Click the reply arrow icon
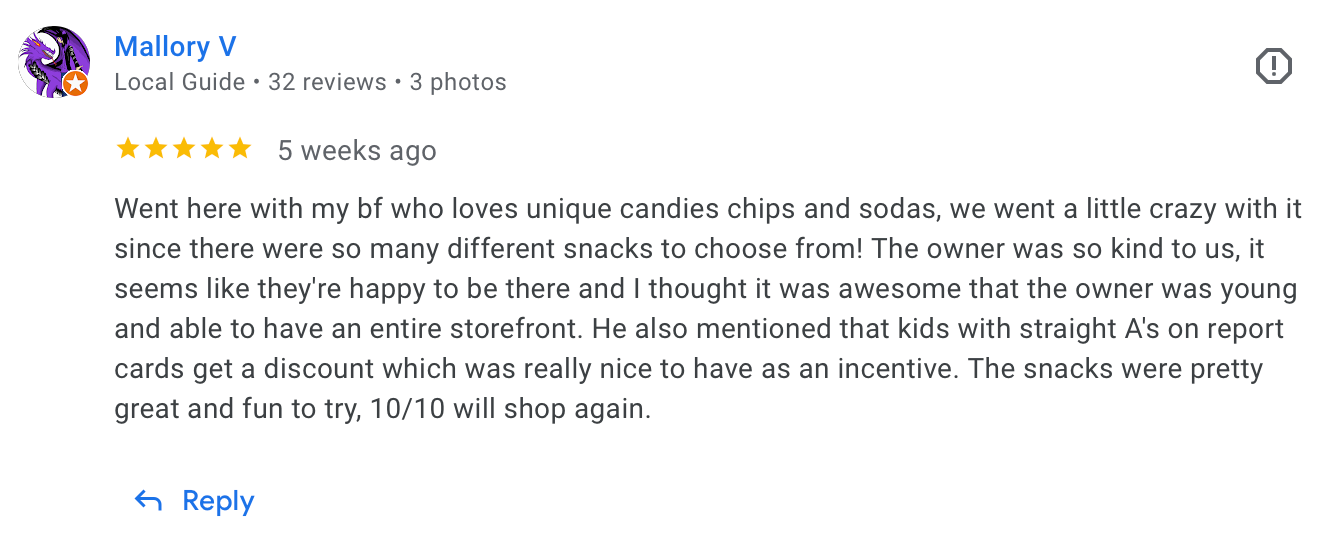This screenshot has height=550, width=1344. [x=148, y=501]
